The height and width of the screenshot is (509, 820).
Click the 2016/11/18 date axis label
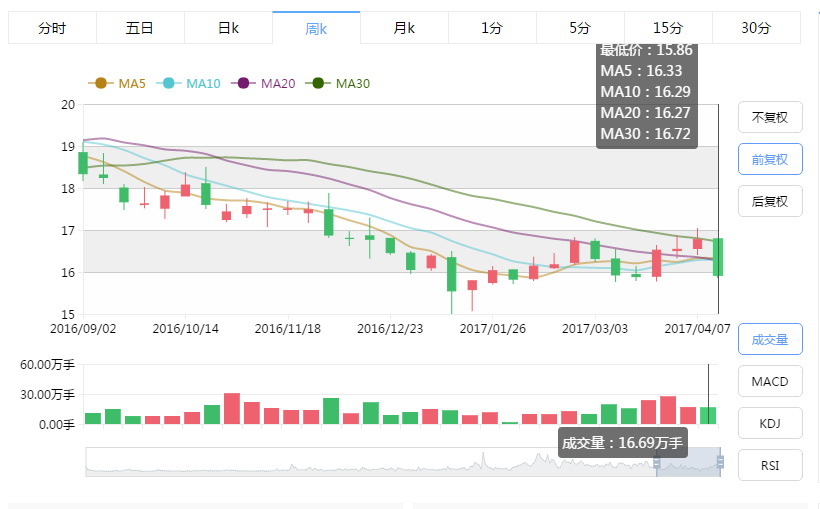(x=288, y=329)
